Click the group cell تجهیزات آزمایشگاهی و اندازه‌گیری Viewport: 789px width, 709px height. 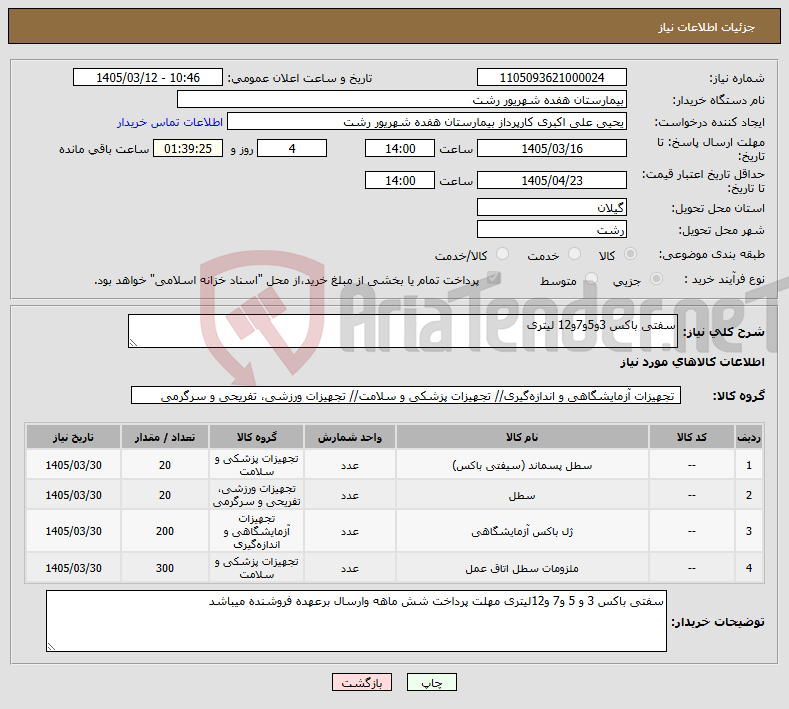[257, 531]
